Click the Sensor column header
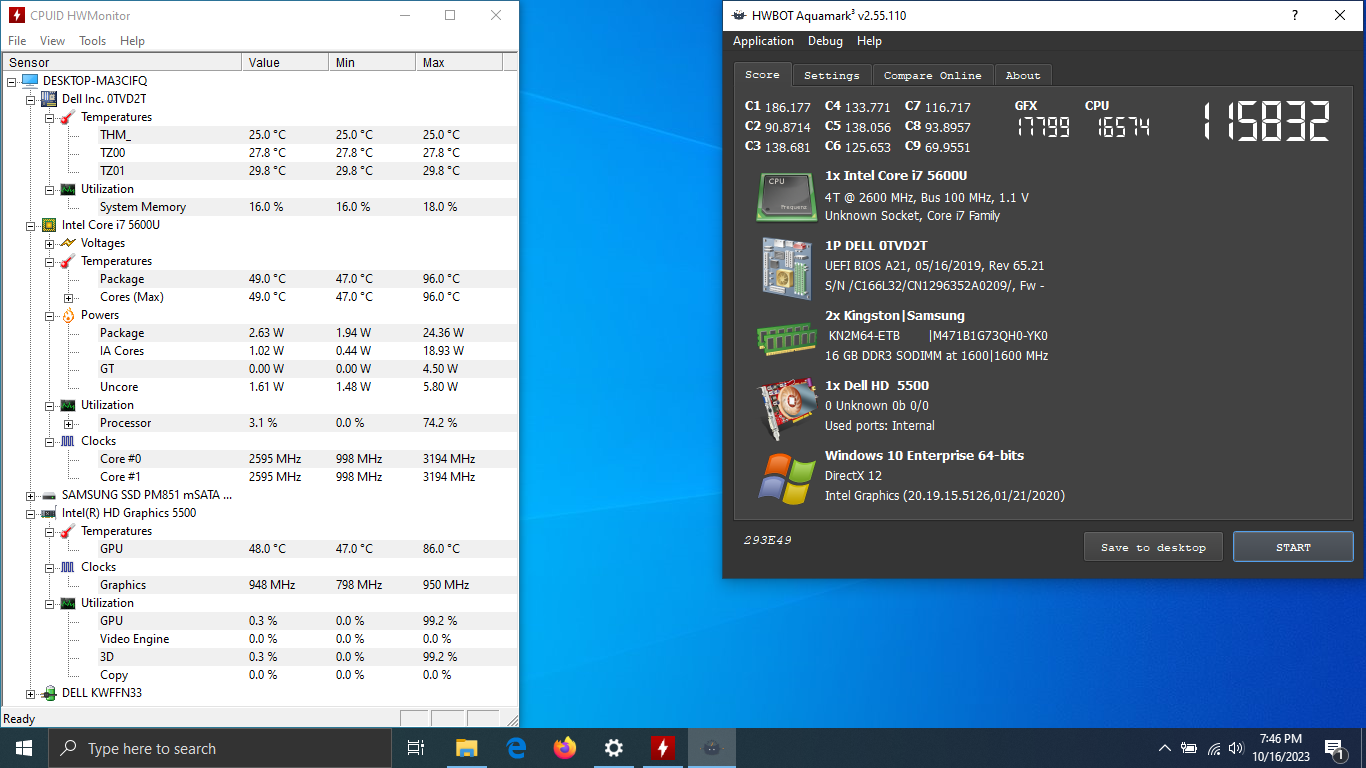 coord(121,62)
